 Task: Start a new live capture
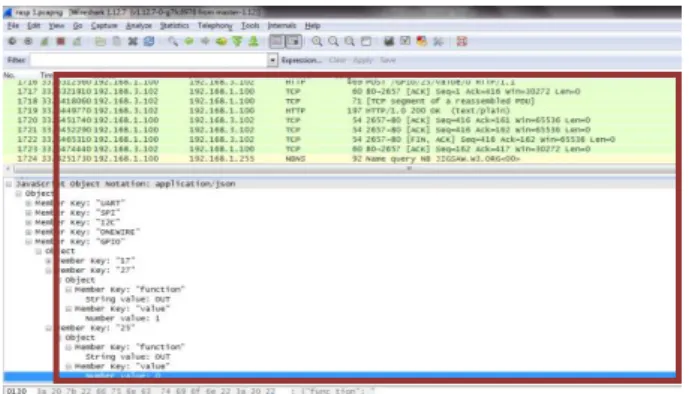44,42
